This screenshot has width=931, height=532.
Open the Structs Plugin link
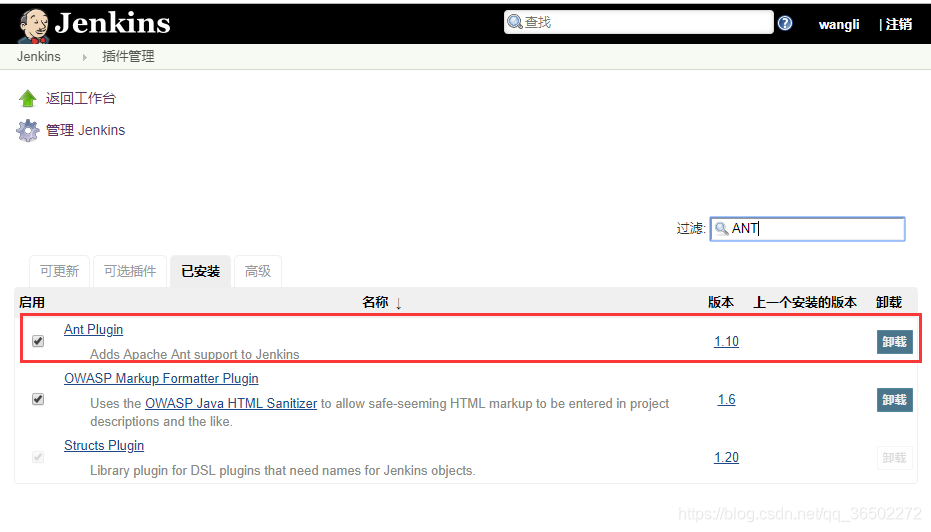point(104,446)
